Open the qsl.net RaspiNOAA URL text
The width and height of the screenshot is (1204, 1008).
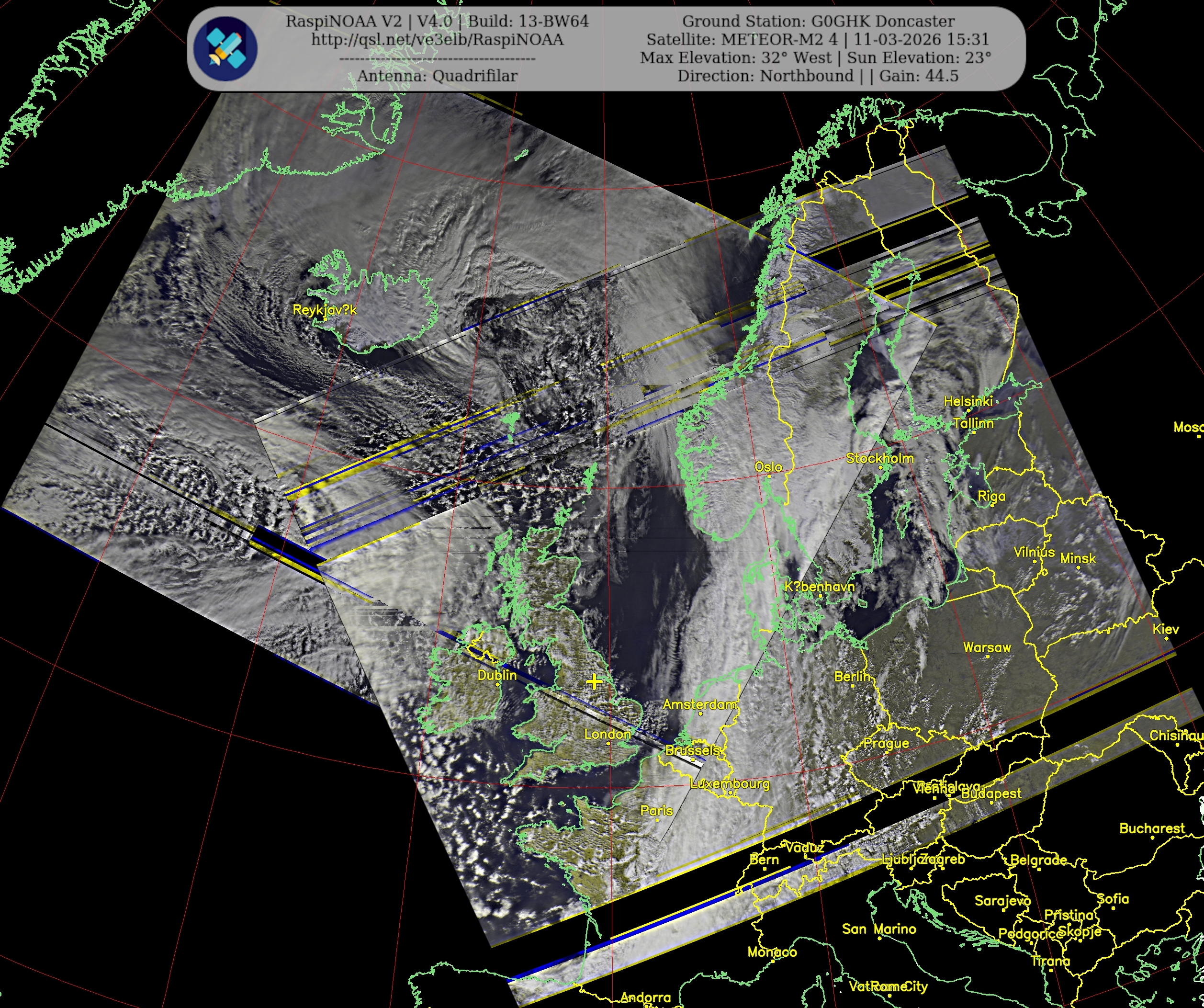point(437,40)
